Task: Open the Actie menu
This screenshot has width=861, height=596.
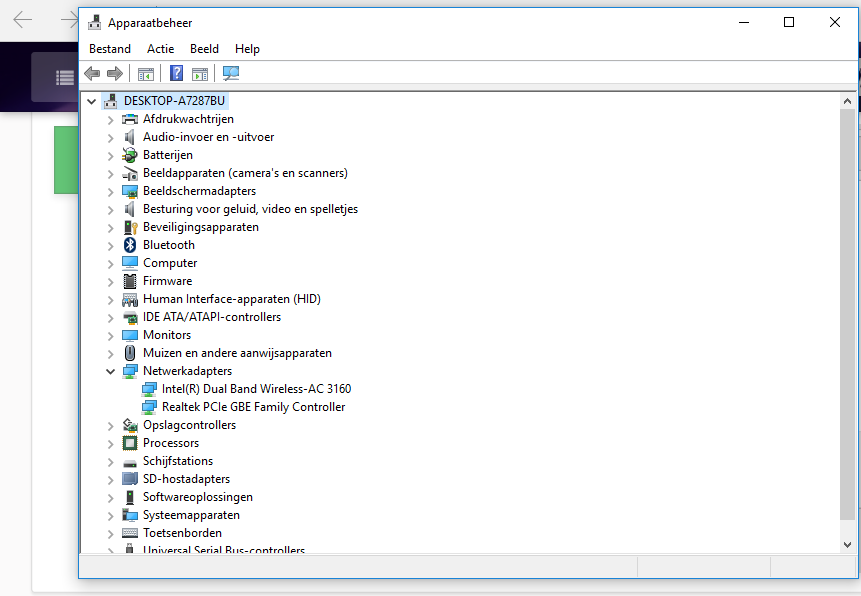Action: coord(160,49)
